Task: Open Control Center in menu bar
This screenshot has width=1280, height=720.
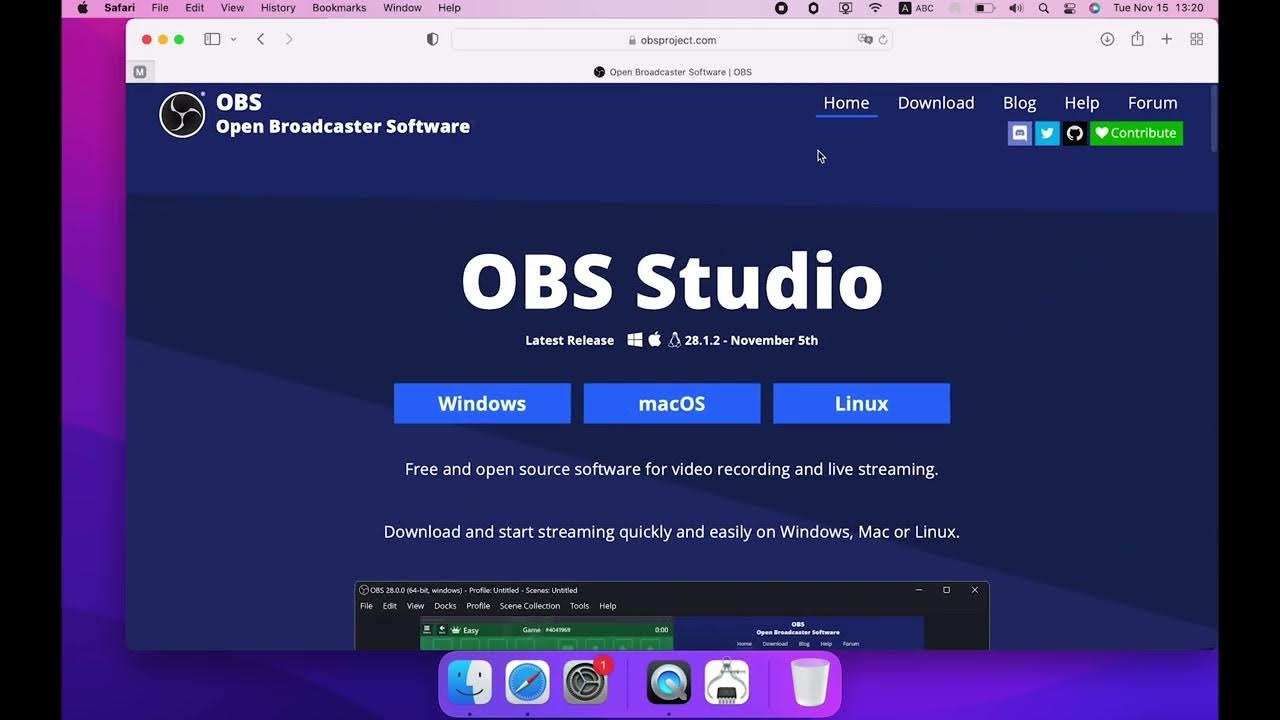Action: click(1070, 8)
